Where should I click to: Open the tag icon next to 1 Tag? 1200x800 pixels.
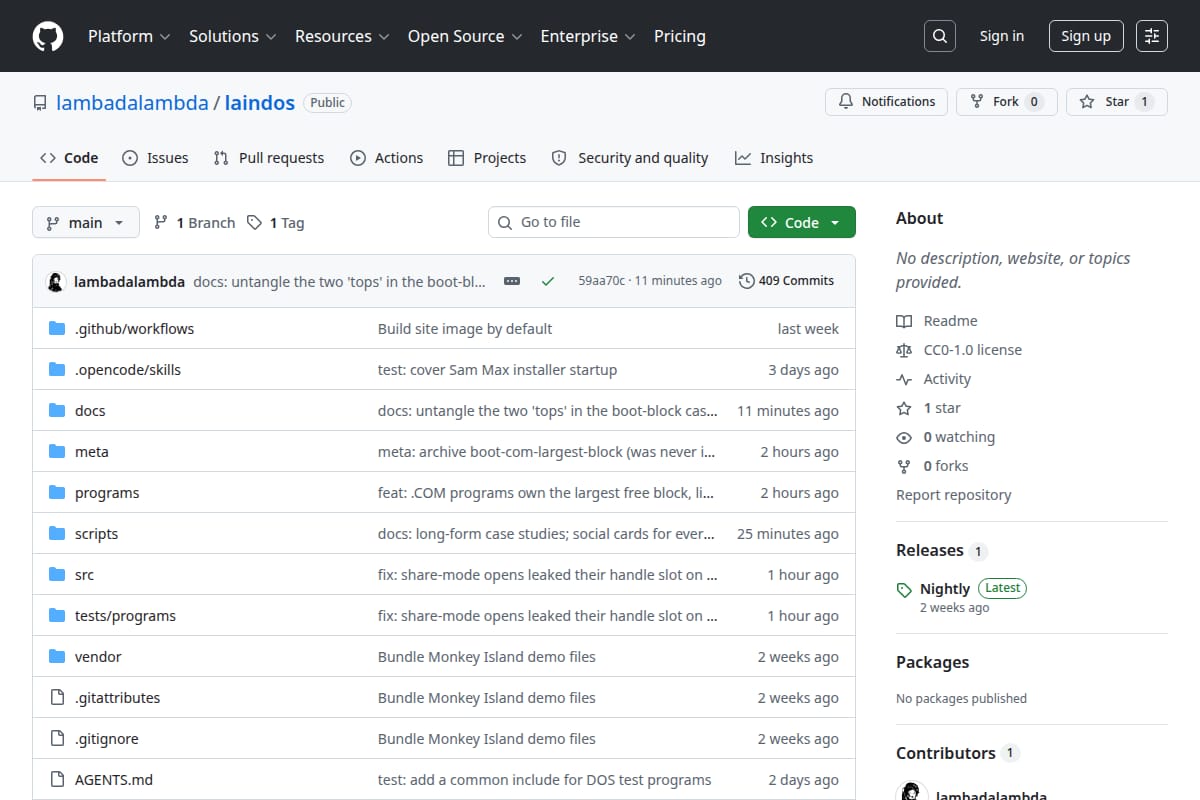(x=255, y=222)
